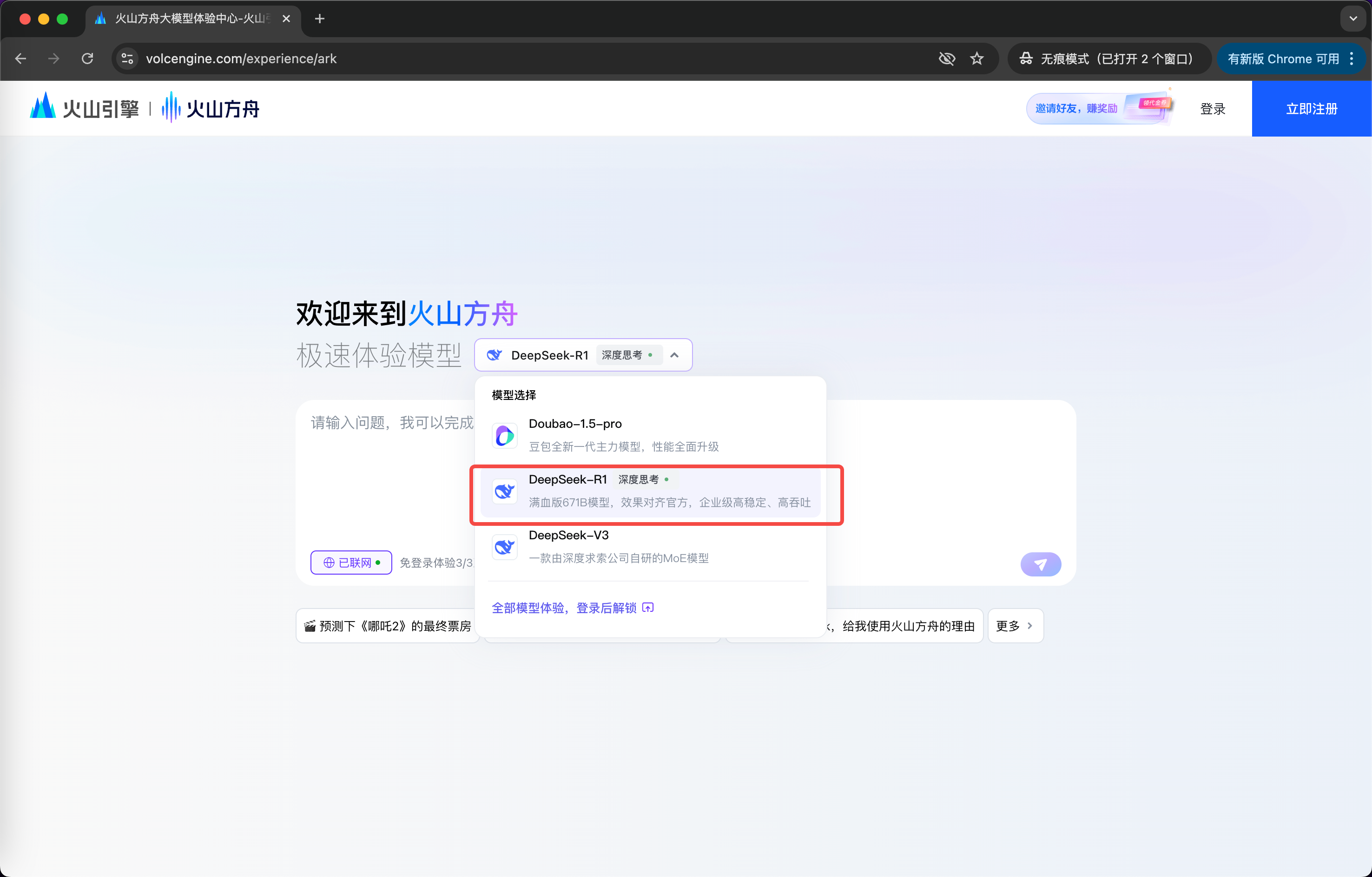Click the Volcengine logo in the header
The width and height of the screenshot is (1372, 877).
point(84,108)
